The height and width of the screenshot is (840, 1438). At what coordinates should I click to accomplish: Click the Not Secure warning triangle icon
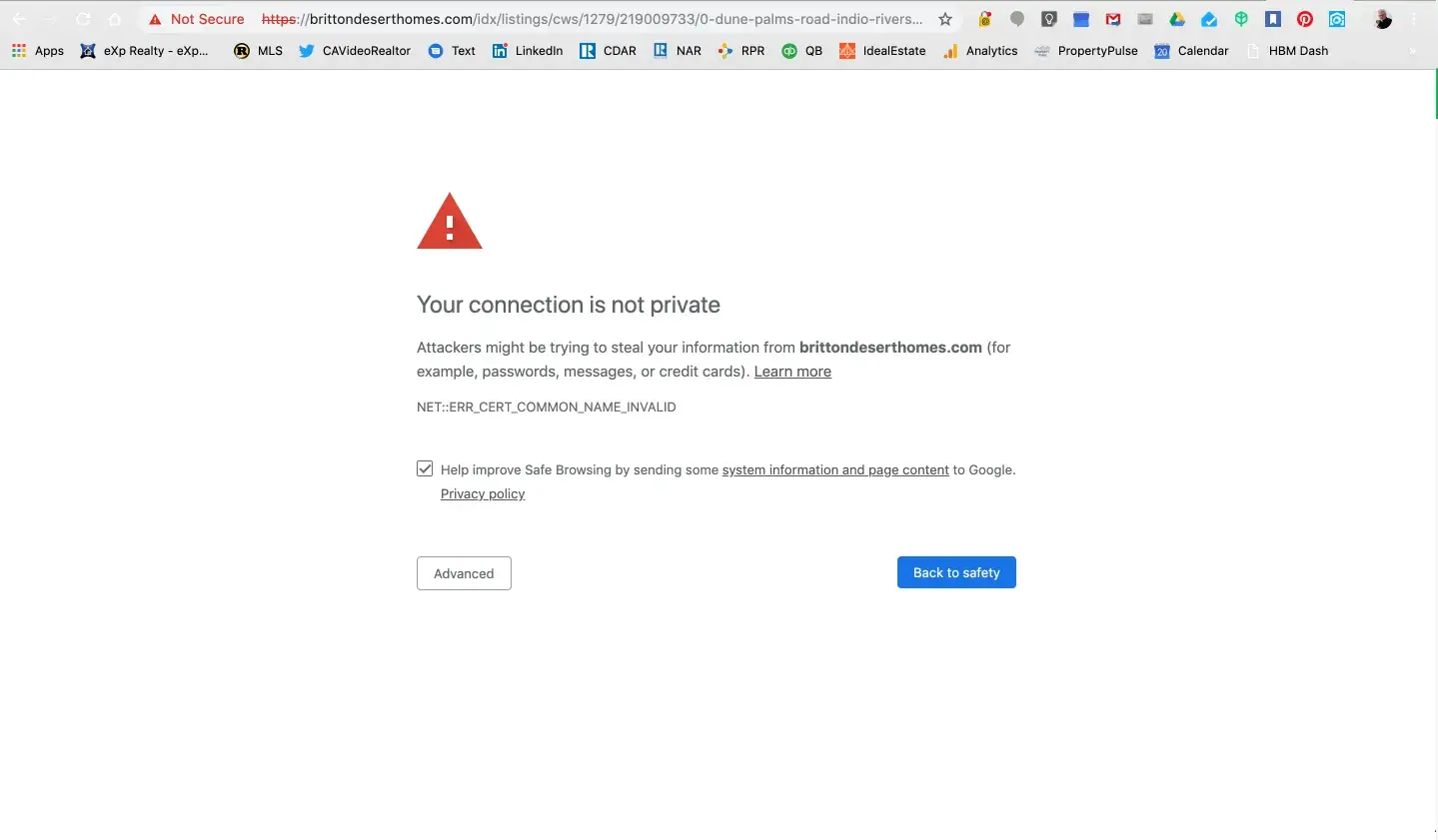(x=155, y=19)
